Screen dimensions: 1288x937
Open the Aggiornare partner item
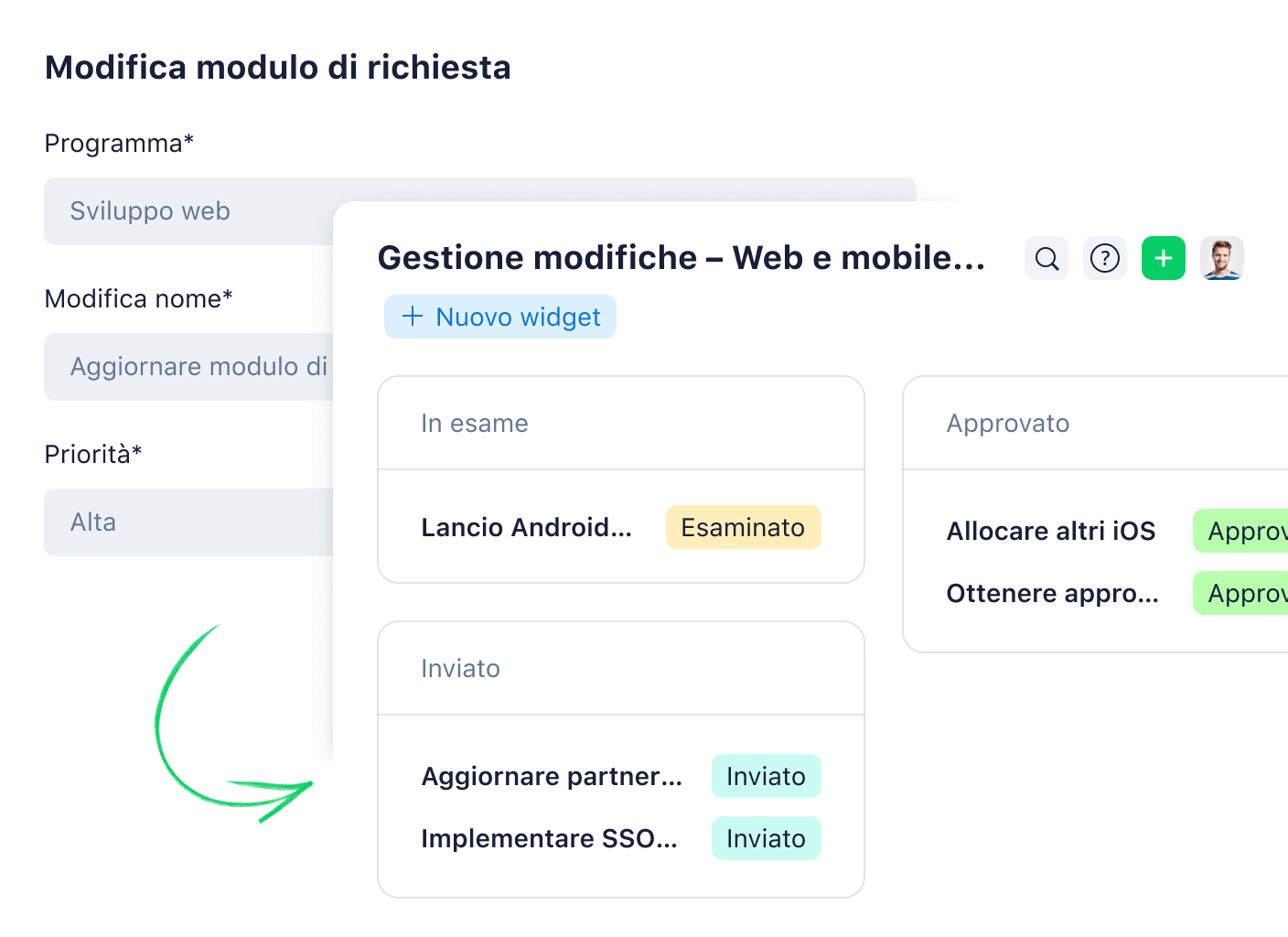click(x=552, y=777)
